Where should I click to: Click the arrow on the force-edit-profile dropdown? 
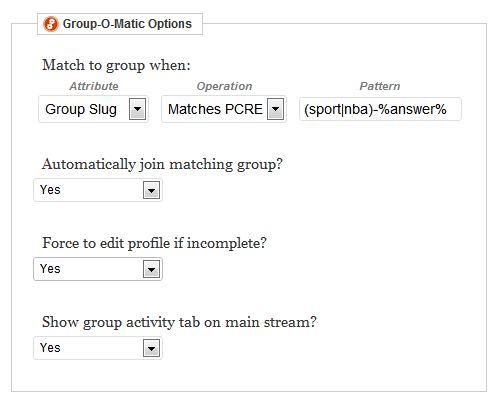point(151,269)
